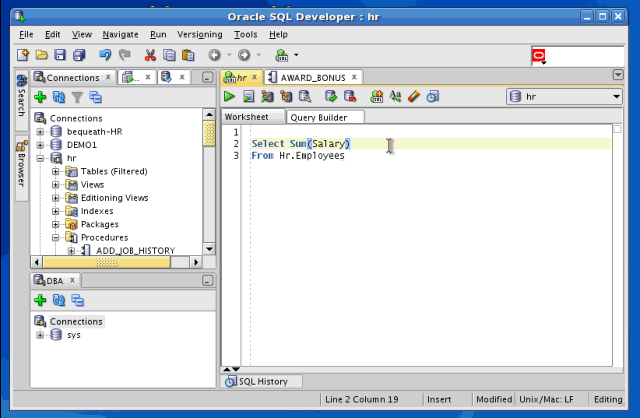Viewport: 640px width, 418px height.
Task: Save using the single floppy disk icon
Action: point(60,55)
